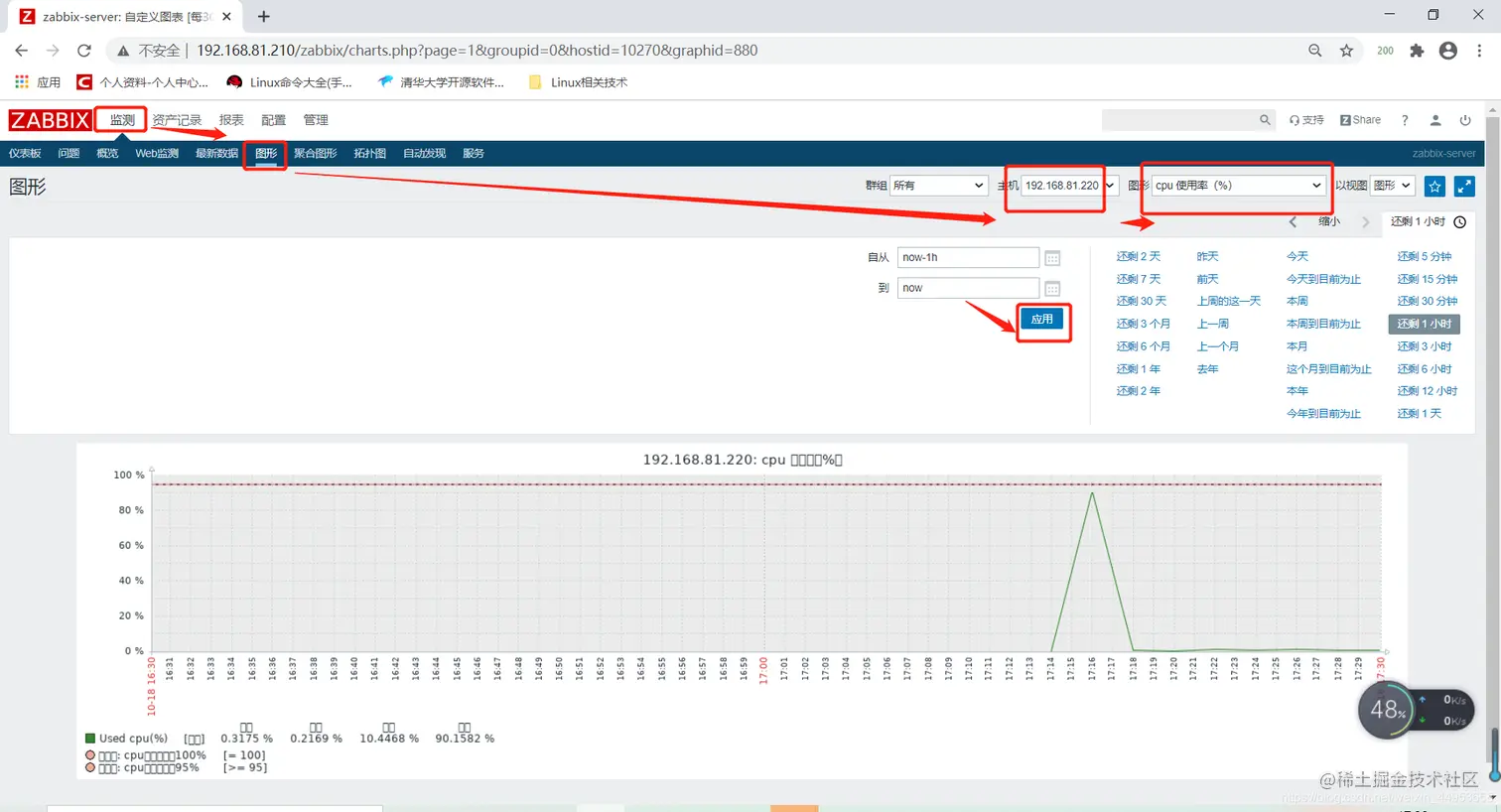Switch to 仪表板 submenu

point(25,154)
